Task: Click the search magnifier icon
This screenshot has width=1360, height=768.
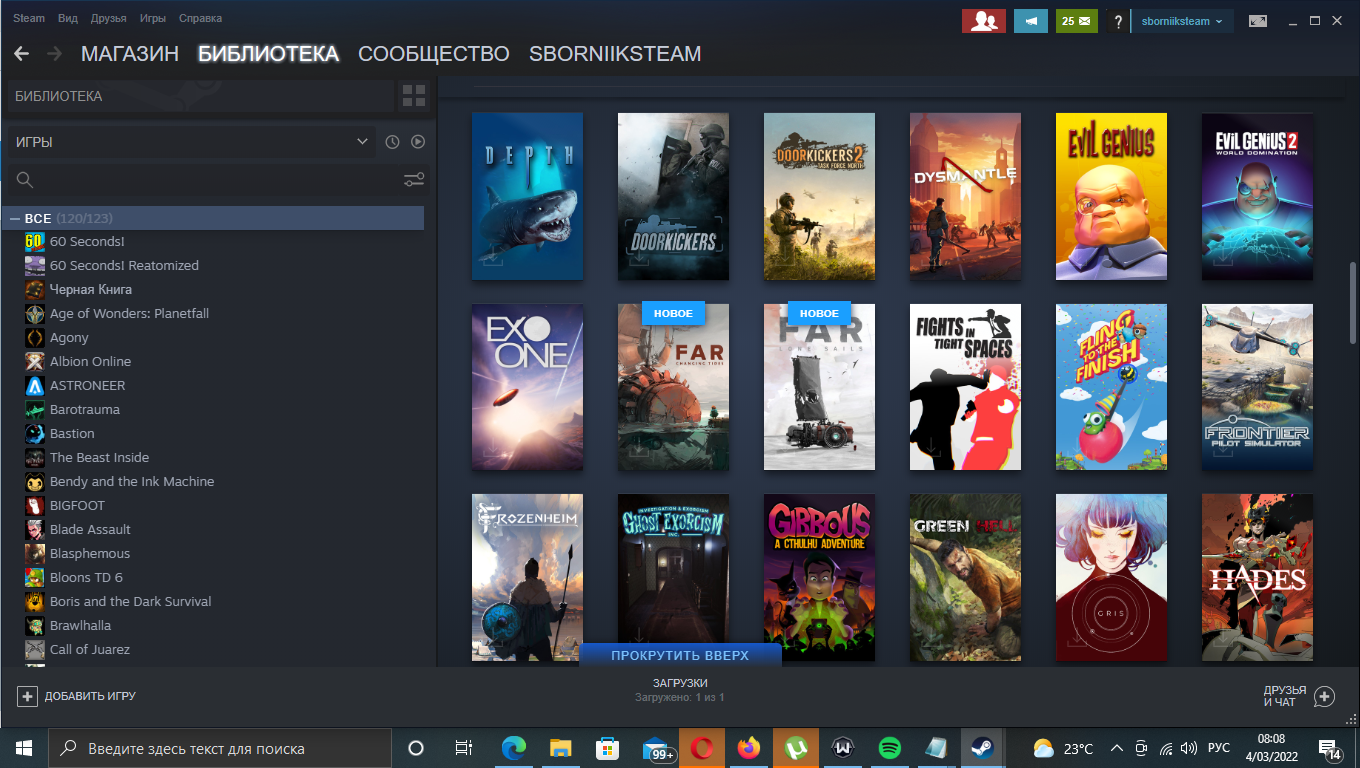Action: point(25,180)
